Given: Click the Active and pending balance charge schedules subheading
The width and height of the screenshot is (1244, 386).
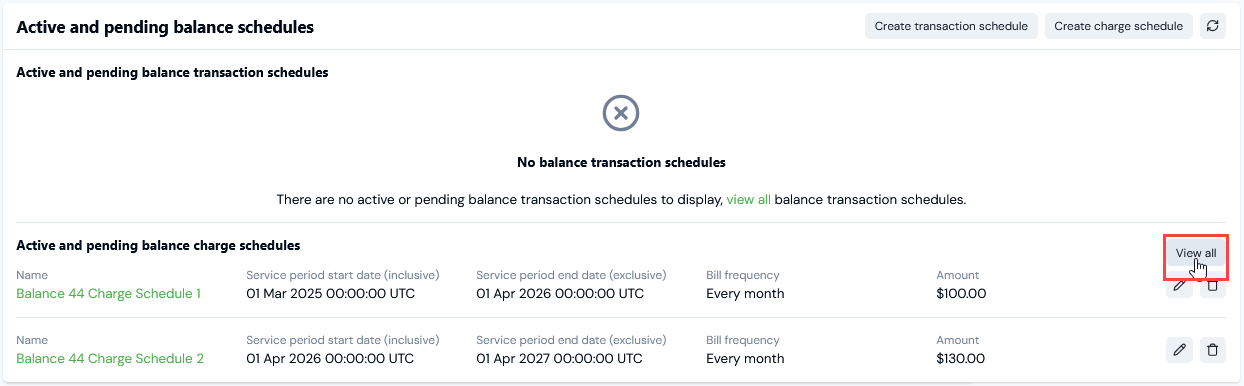Looking at the screenshot, I should coord(158,245).
